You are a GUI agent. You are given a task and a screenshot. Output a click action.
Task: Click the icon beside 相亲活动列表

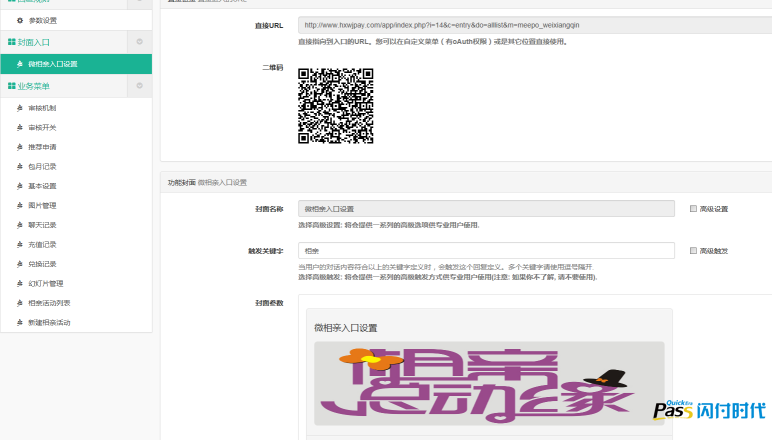[x=20, y=303]
